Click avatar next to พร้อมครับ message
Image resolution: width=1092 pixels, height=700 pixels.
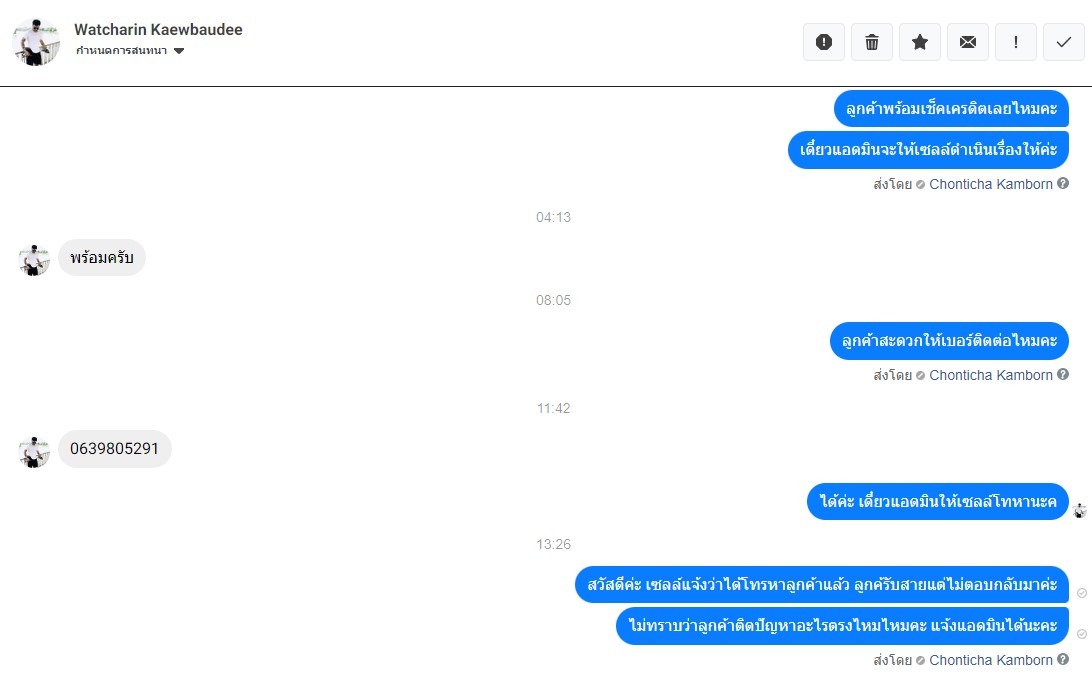point(33,260)
